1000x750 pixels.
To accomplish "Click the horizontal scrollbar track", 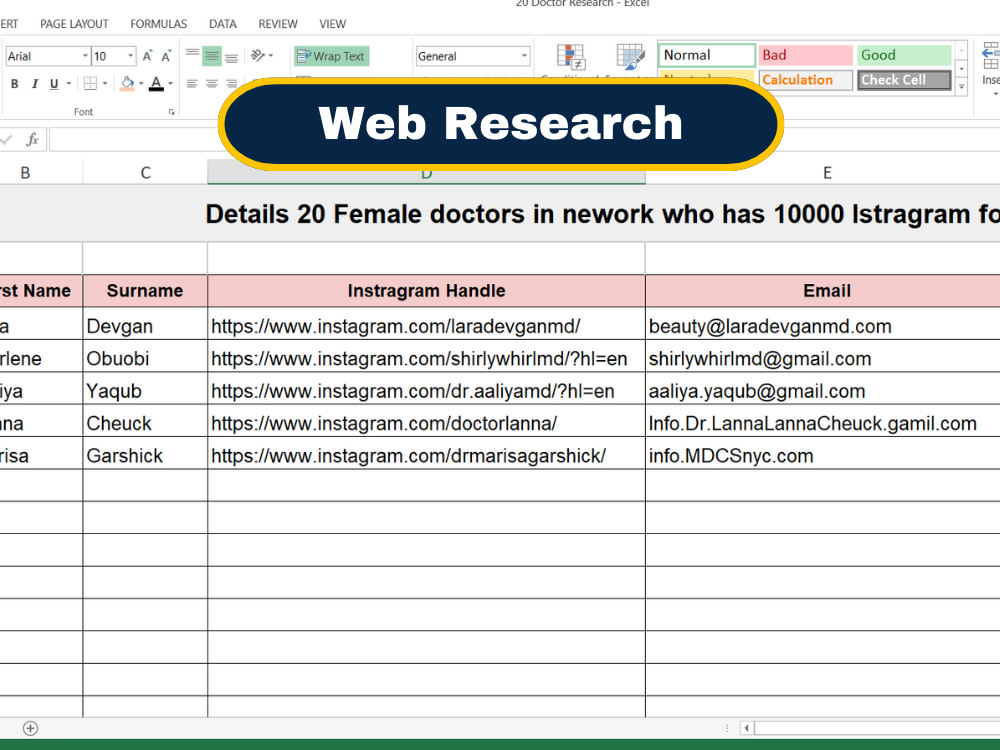I will coord(878,728).
